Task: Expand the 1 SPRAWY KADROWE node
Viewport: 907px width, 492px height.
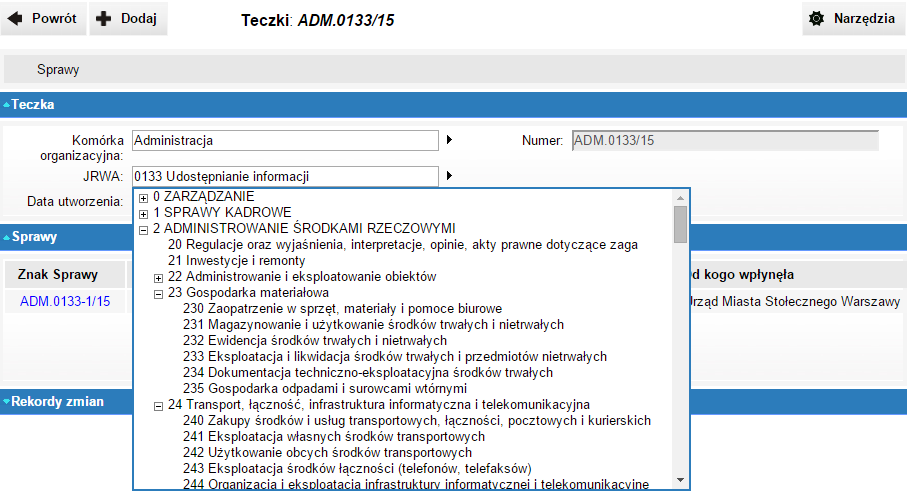Action: click(x=144, y=213)
